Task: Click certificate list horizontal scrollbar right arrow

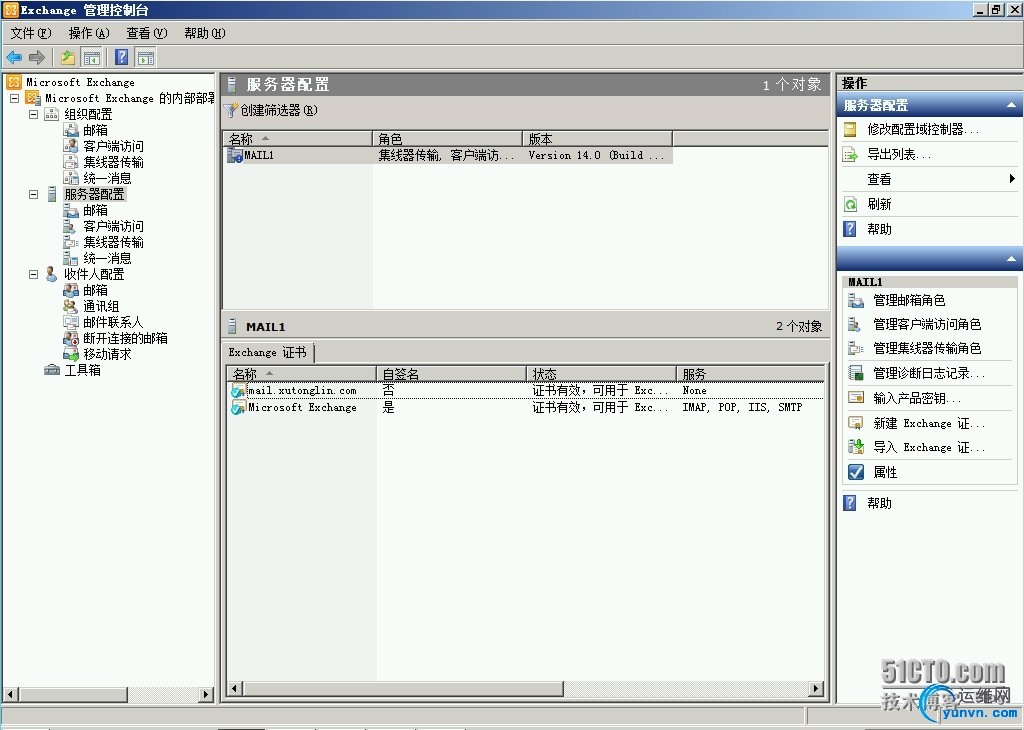Action: click(816, 688)
